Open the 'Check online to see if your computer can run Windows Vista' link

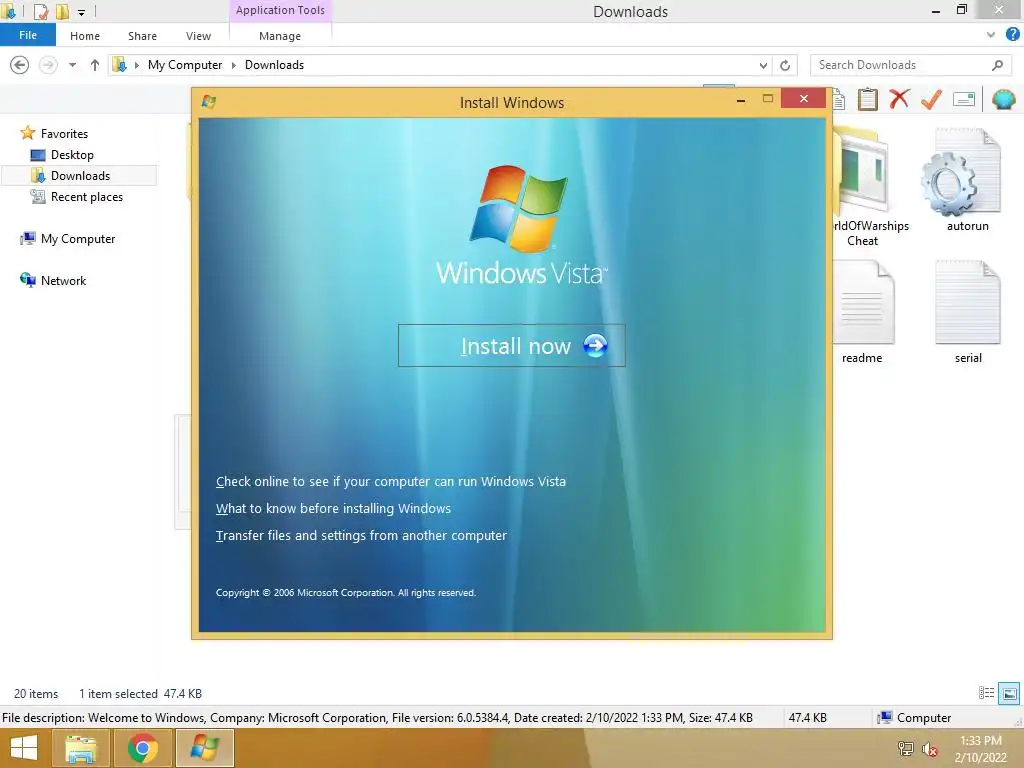(391, 481)
